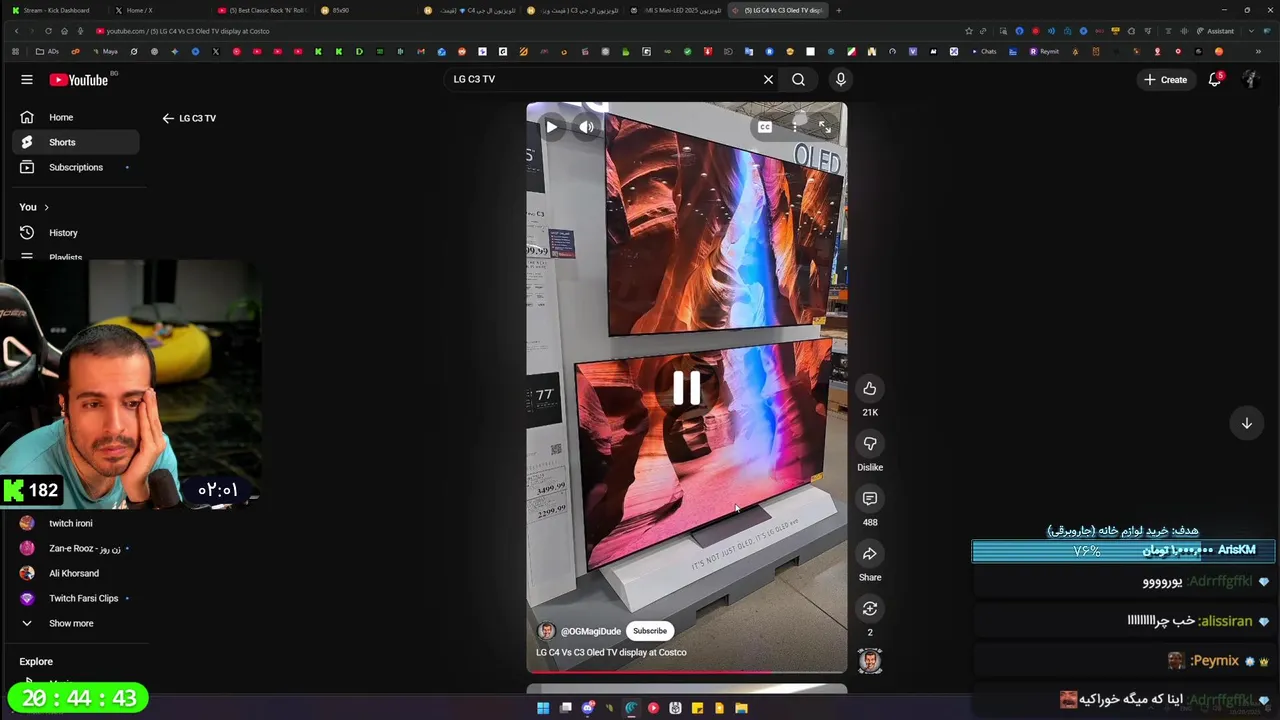Open a new browser tab

[x=838, y=10]
